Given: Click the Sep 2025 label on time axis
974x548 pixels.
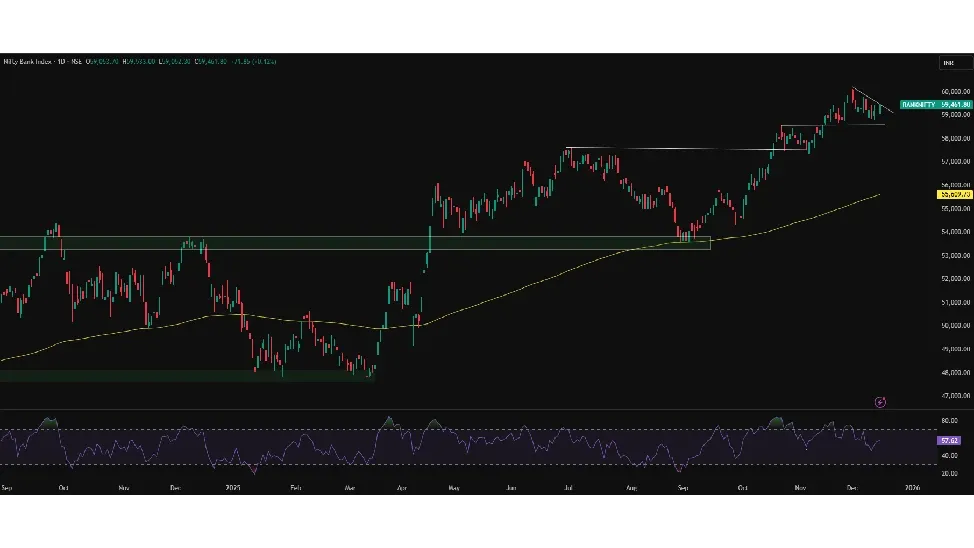Looking at the screenshot, I should [x=683, y=488].
